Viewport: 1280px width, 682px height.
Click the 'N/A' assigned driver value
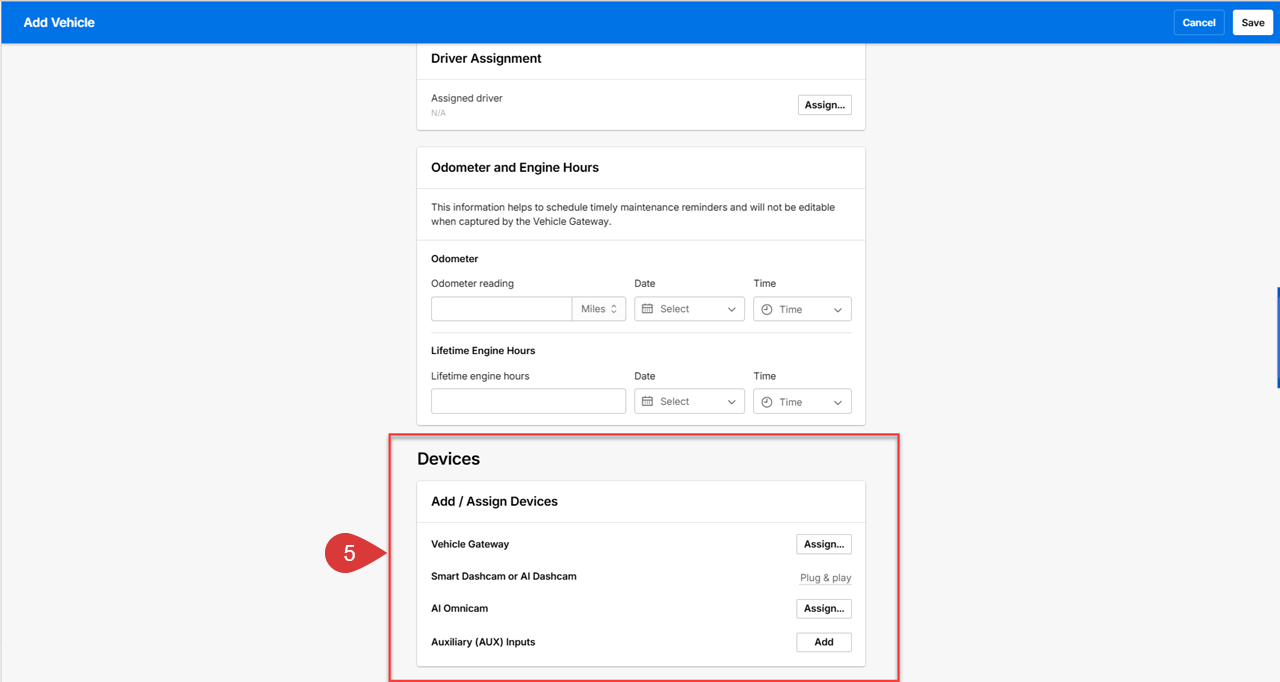coord(438,113)
